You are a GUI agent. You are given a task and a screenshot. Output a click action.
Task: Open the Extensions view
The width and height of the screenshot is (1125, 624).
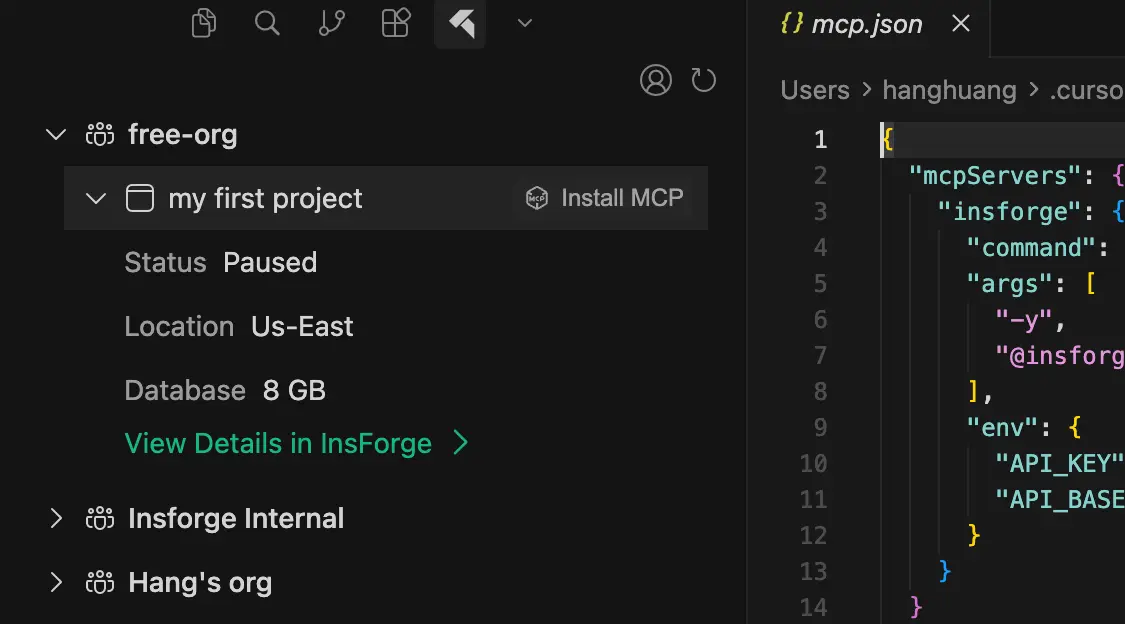[x=395, y=23]
